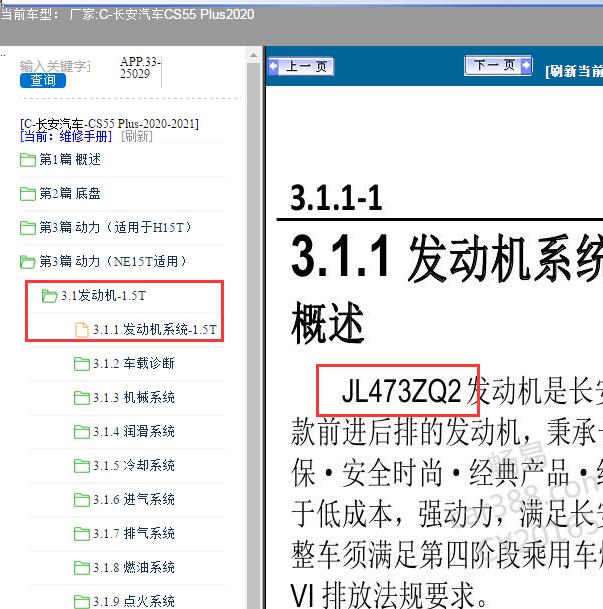The width and height of the screenshot is (603, 609).
Task: Click folder icon beside 第2篇 底盘
Action: coord(28,193)
